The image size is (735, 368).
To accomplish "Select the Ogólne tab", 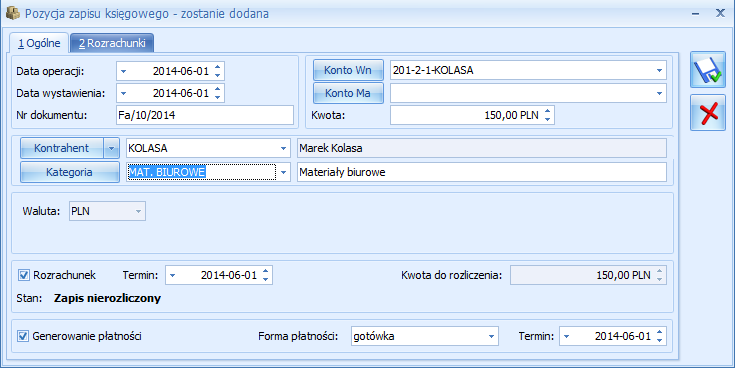I will [x=39, y=43].
